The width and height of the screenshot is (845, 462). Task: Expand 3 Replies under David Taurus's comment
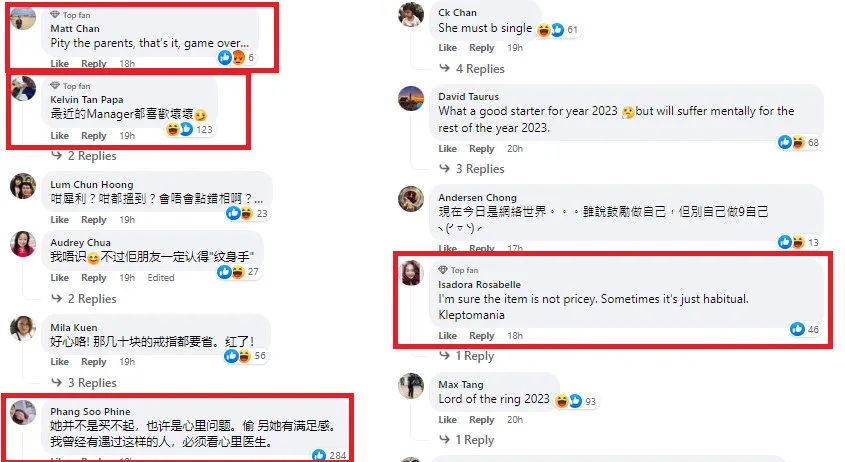472,169
